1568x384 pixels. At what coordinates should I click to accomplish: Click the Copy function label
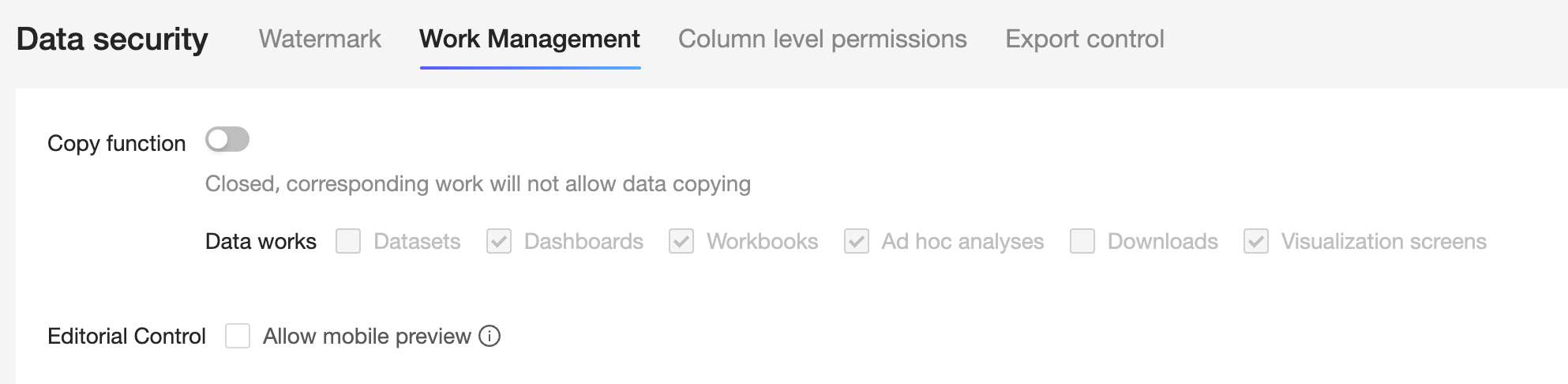pos(117,143)
